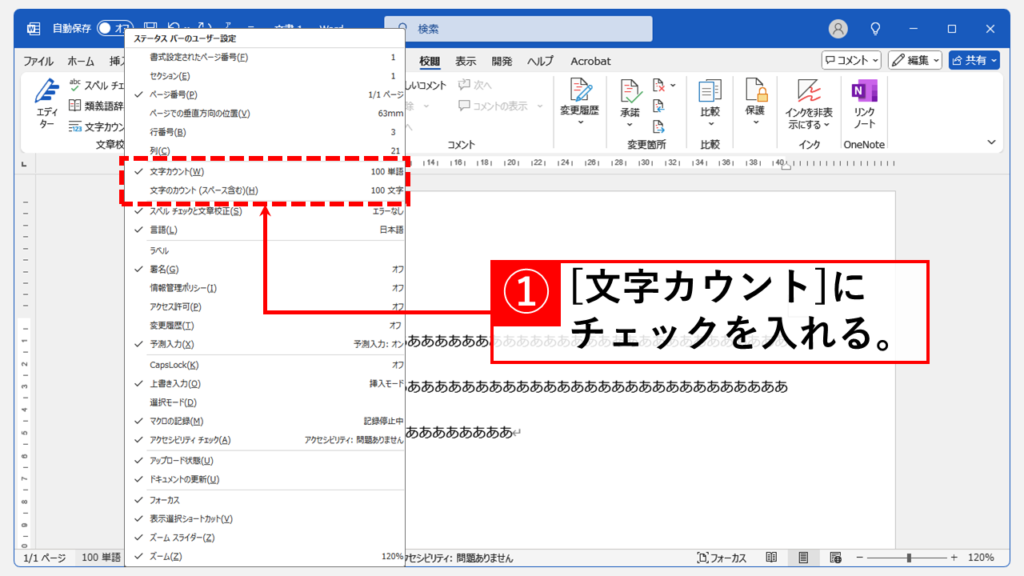This screenshot has width=1024, height=576.
Task: Open the ファイル tab
Action: coord(38,61)
